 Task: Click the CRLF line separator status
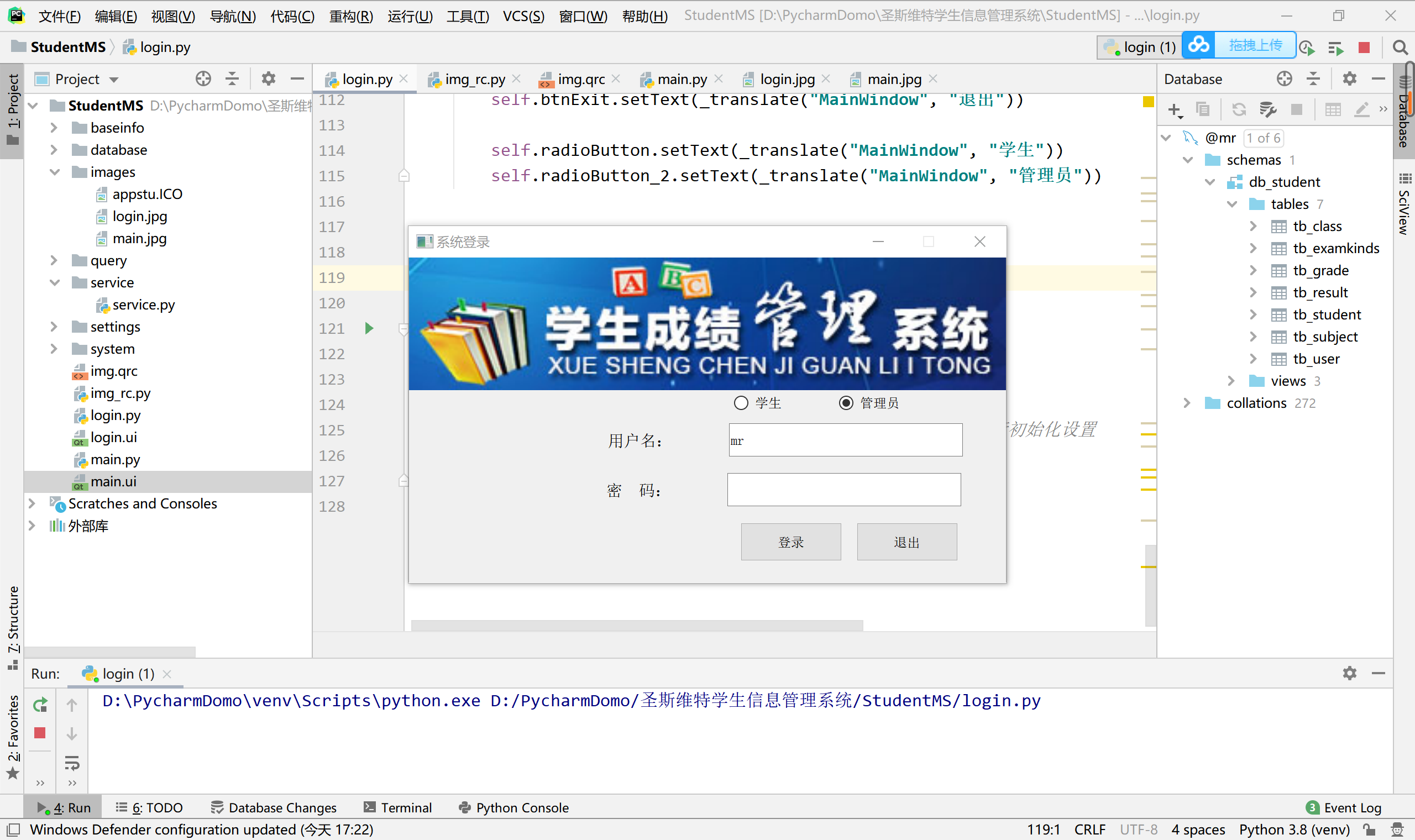click(x=1089, y=830)
